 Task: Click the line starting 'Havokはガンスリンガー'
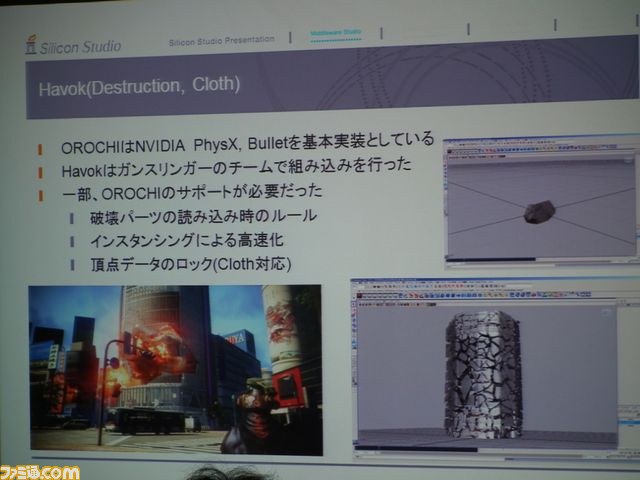[236, 167]
